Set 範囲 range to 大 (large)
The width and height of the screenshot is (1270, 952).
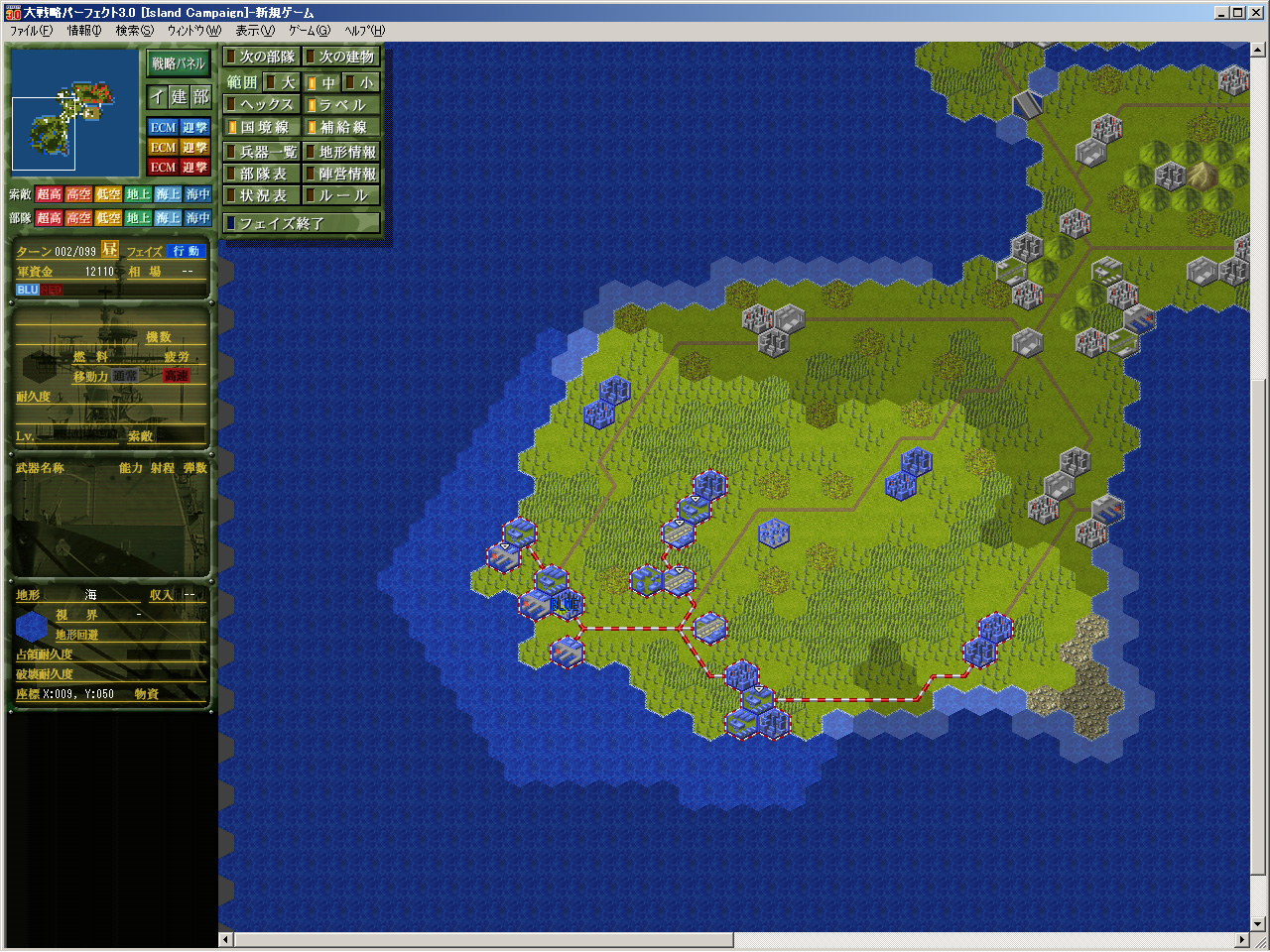tap(281, 82)
